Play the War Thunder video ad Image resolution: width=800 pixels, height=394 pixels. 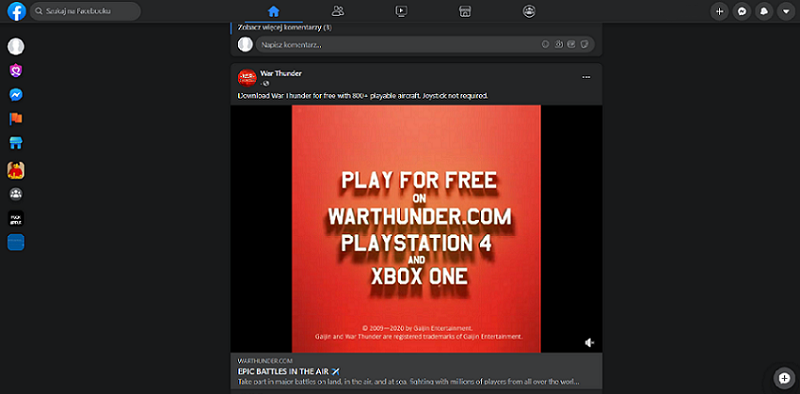click(x=416, y=229)
